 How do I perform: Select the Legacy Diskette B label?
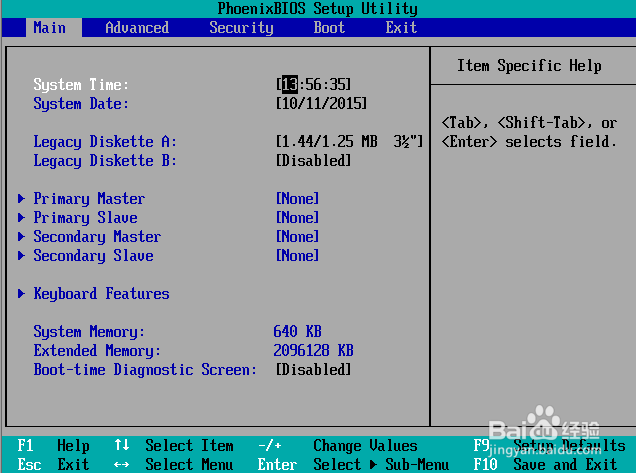click(105, 161)
